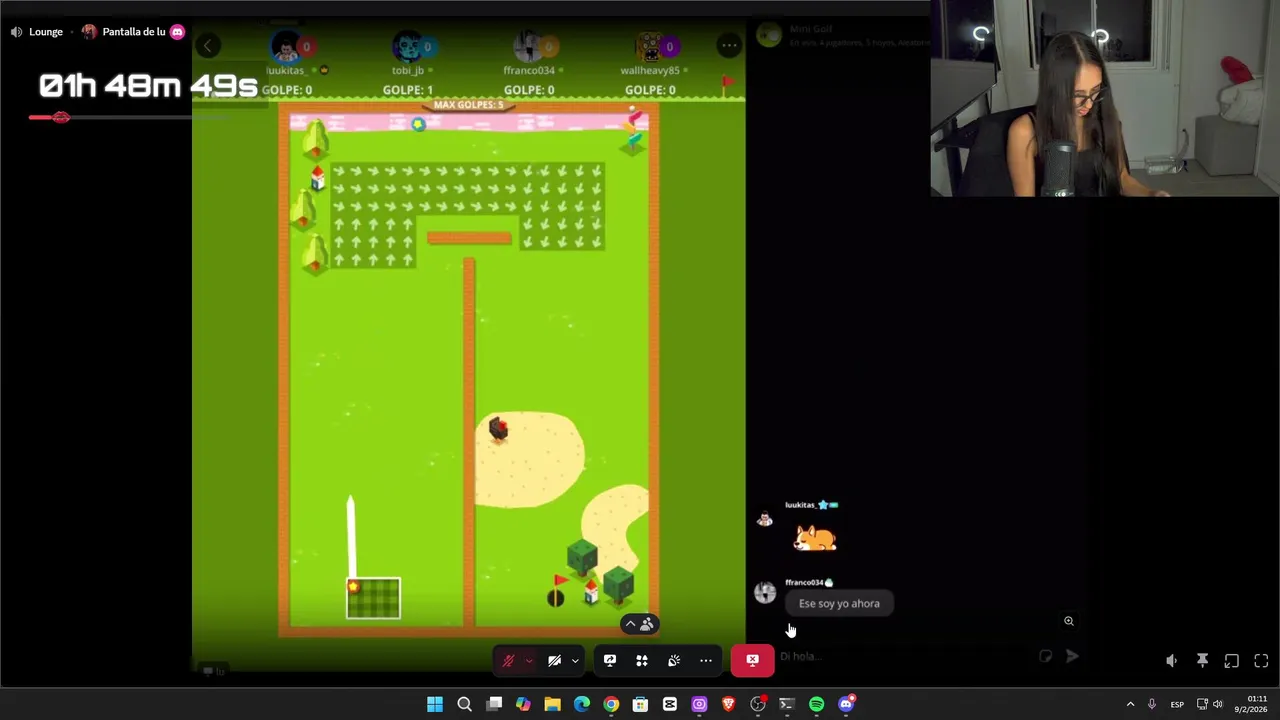Click the zoom magnifier icon in chat
Screen dimensions: 1280x720
(x=1069, y=621)
